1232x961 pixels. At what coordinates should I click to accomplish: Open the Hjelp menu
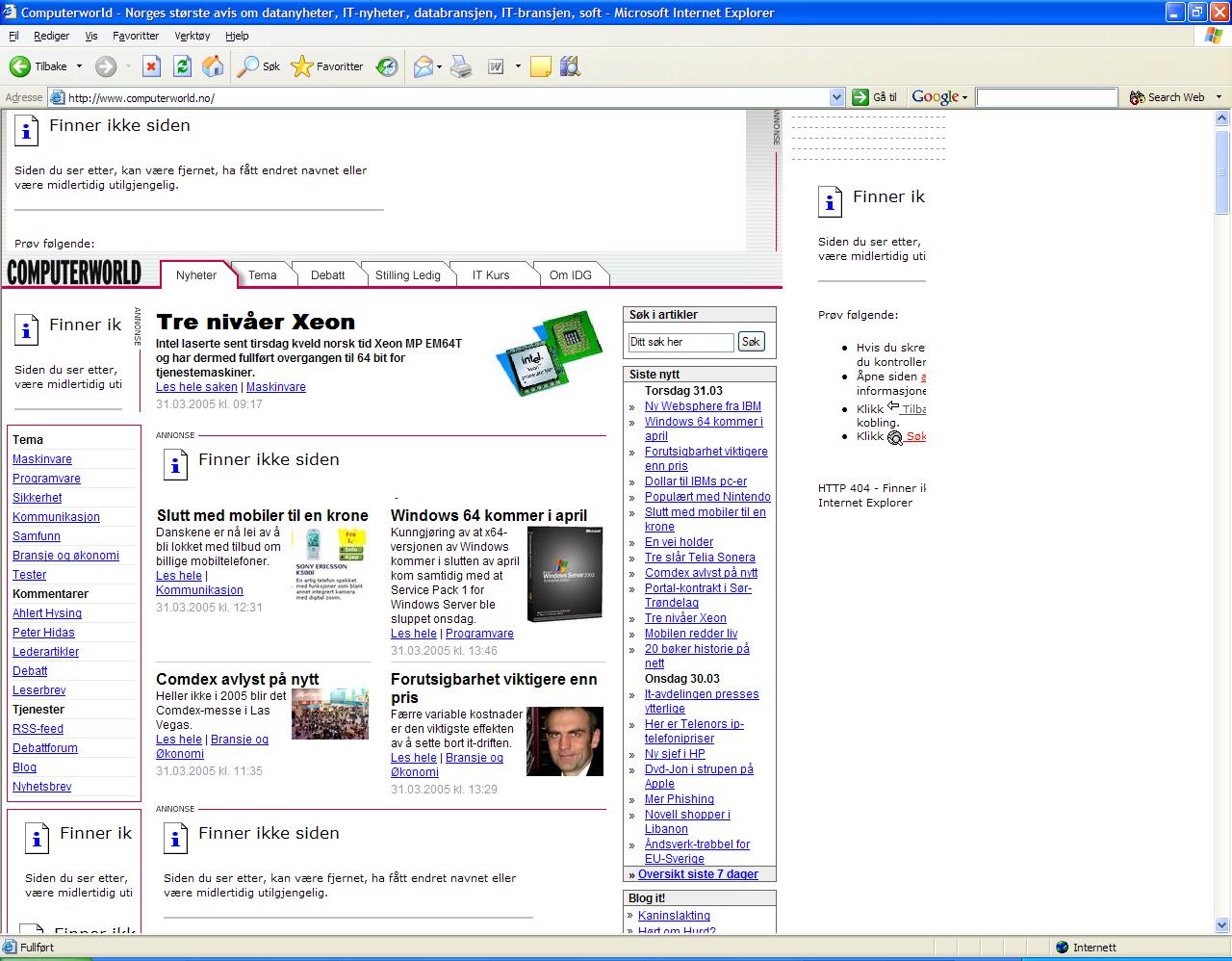click(237, 36)
